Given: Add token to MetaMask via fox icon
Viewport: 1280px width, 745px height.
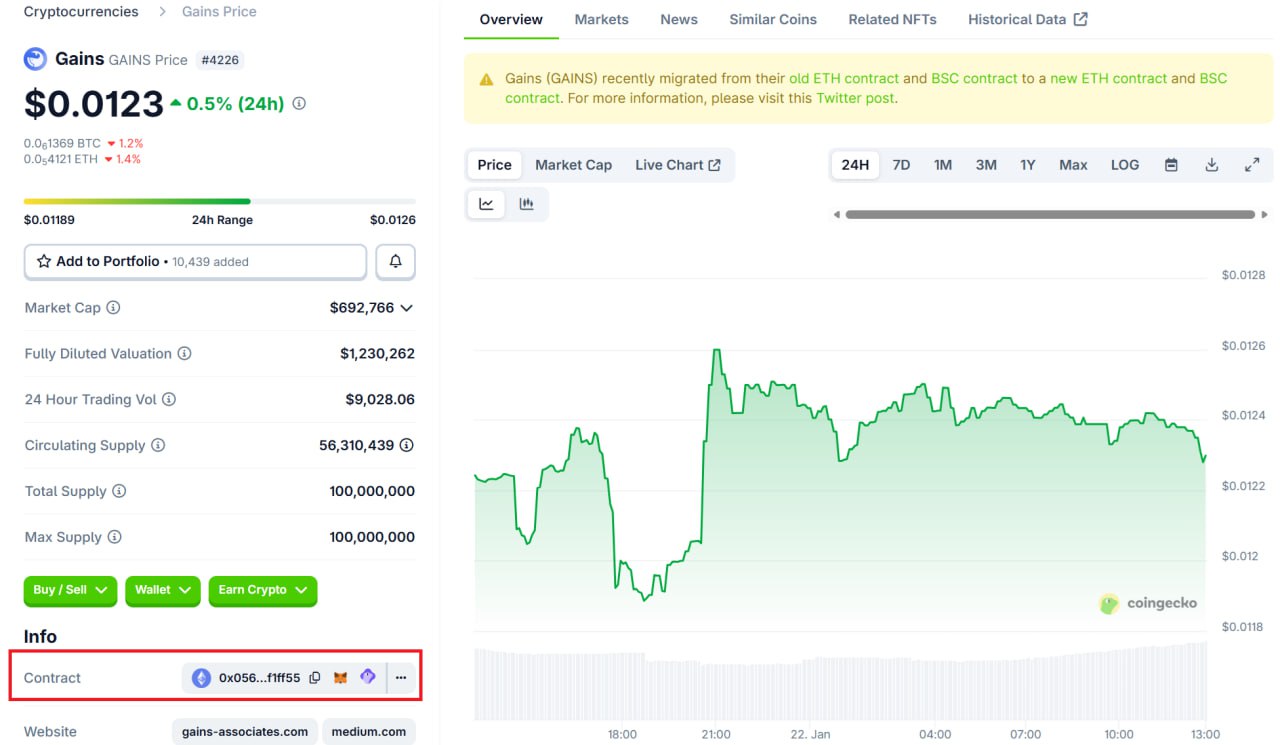Looking at the screenshot, I should (x=341, y=678).
